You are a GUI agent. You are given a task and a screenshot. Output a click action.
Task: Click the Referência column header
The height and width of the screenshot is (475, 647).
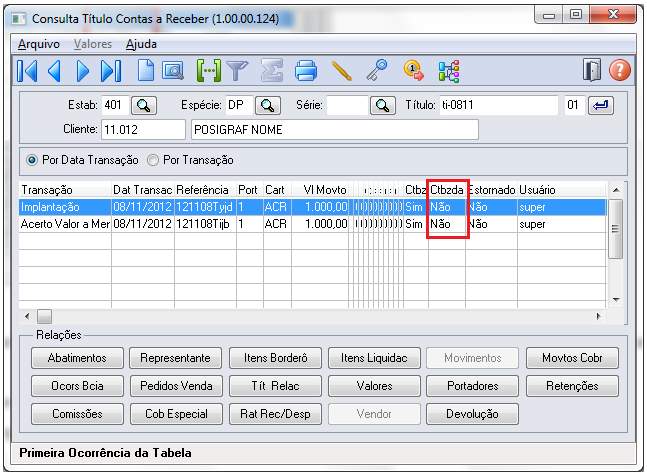[205, 190]
